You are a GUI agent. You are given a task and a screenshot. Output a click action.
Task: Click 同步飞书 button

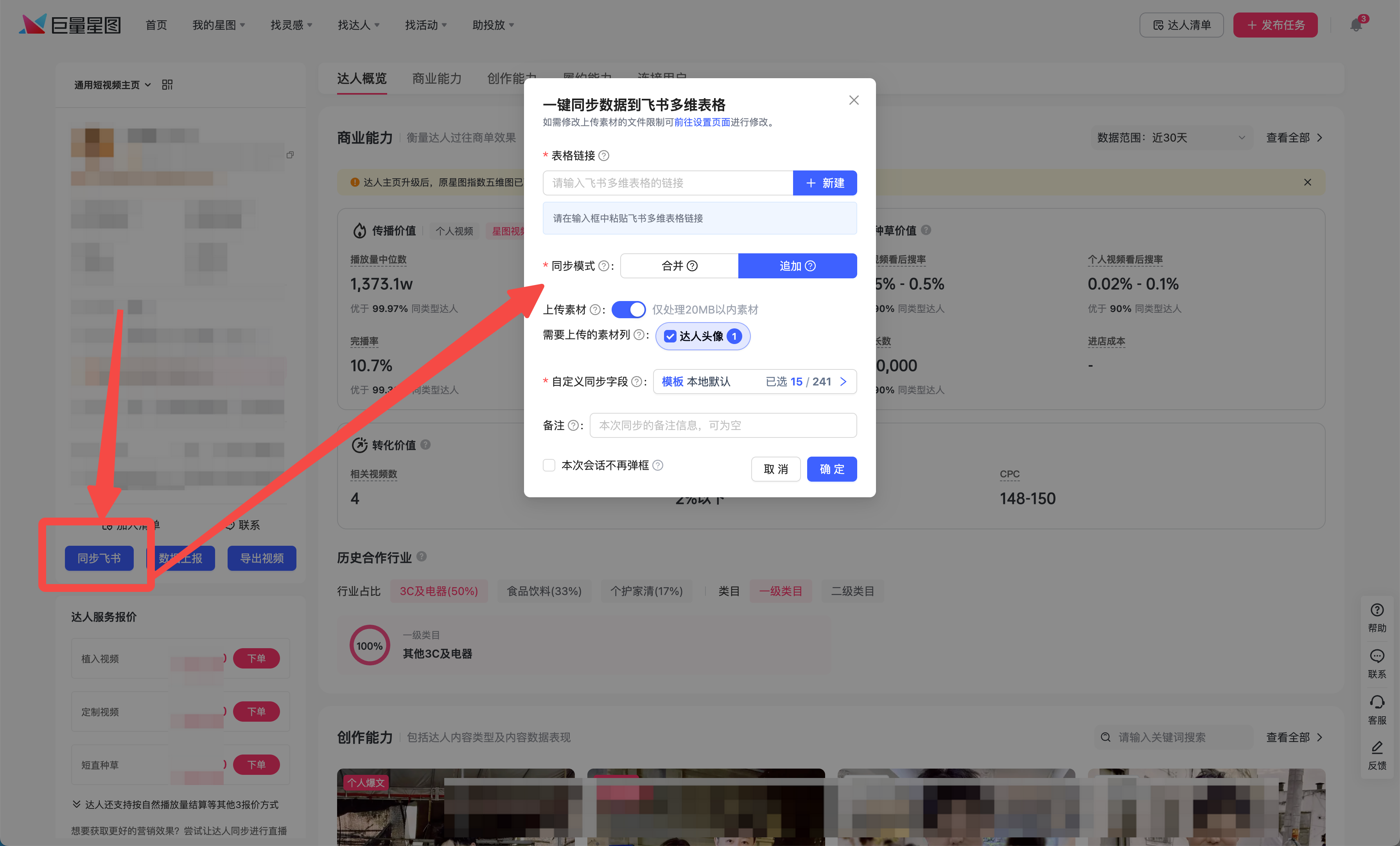pyautogui.click(x=99, y=558)
